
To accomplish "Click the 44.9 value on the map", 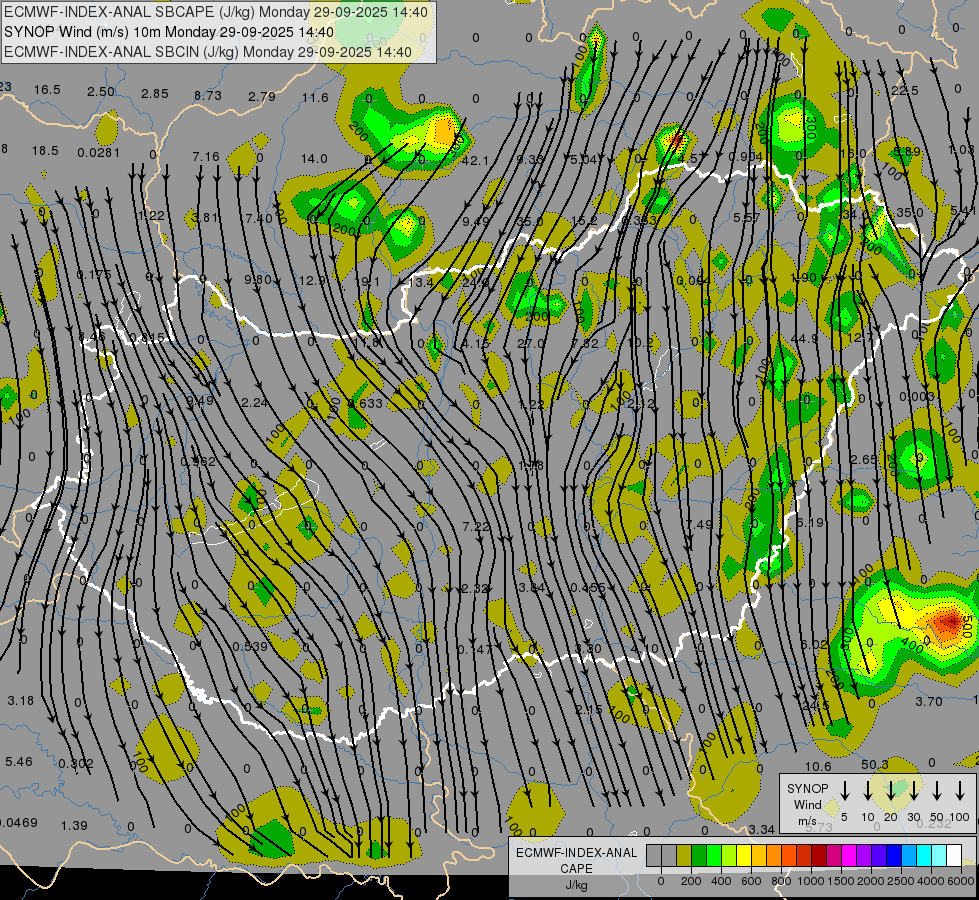I will point(804,339).
